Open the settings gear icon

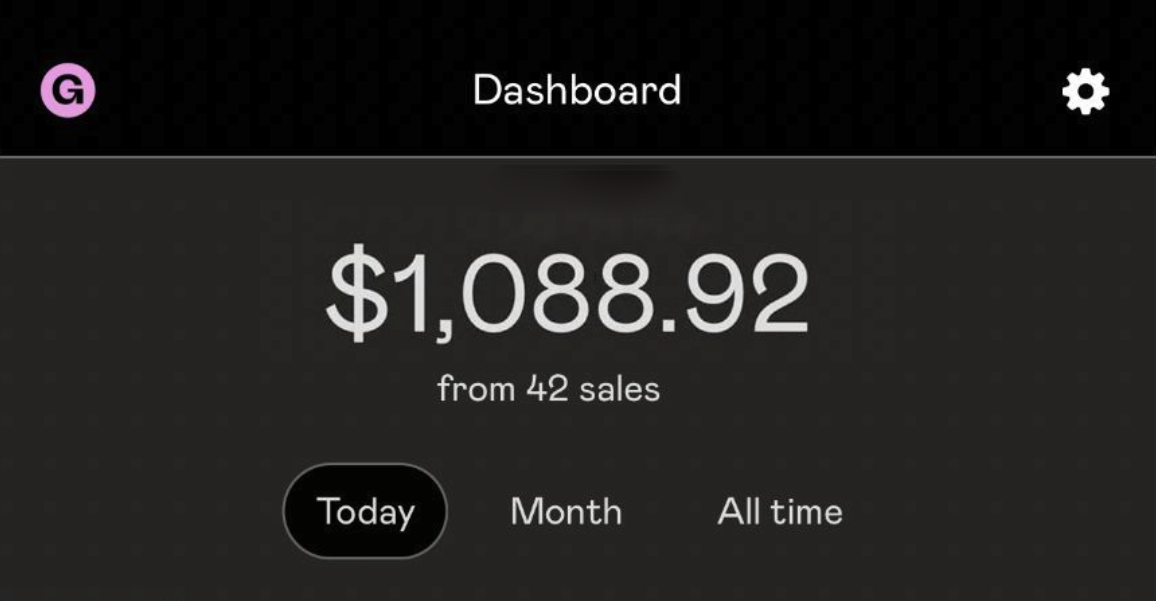(1085, 91)
